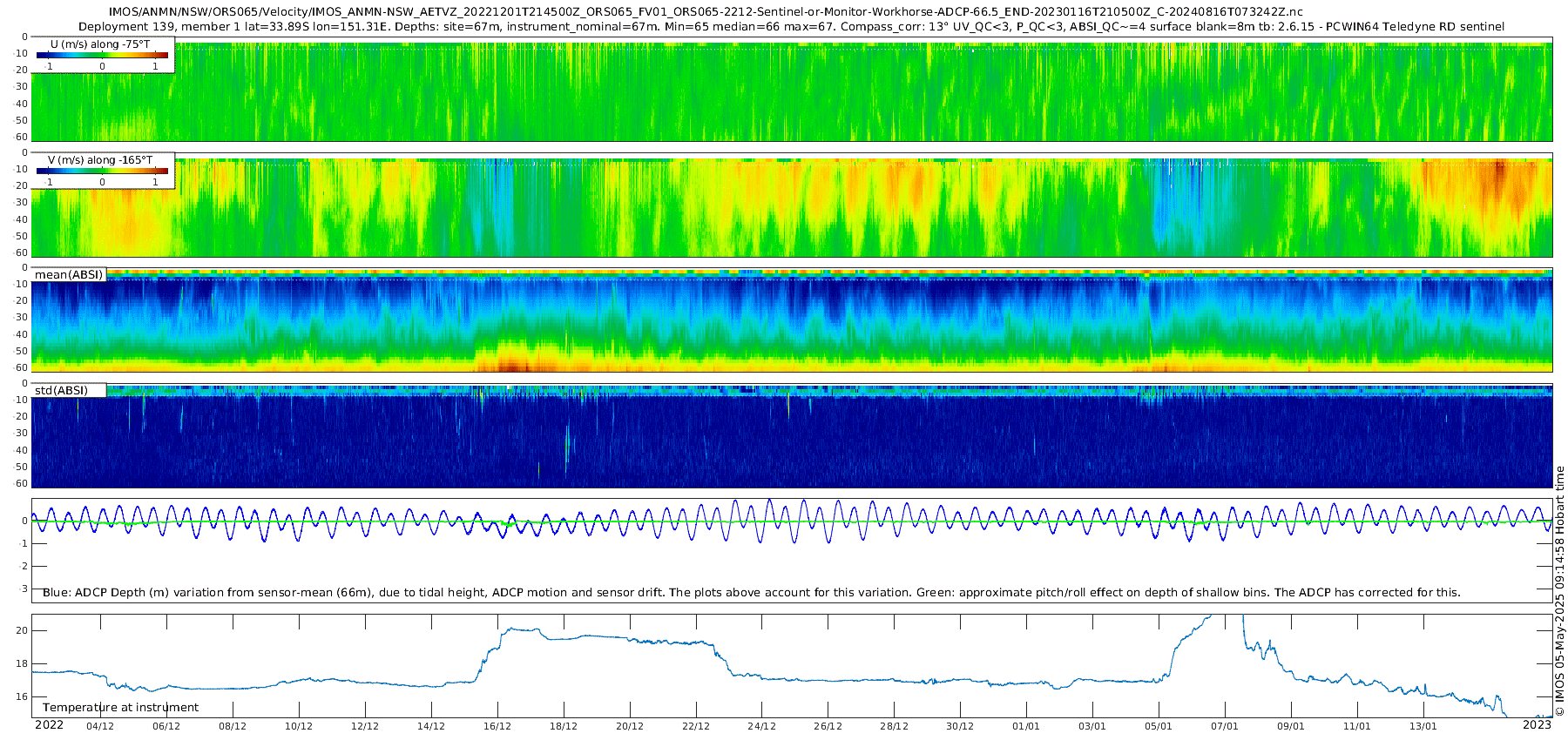Click the blue ADCP depth explanation caption
Viewport: 1568px width, 740px height.
[x=751, y=592]
